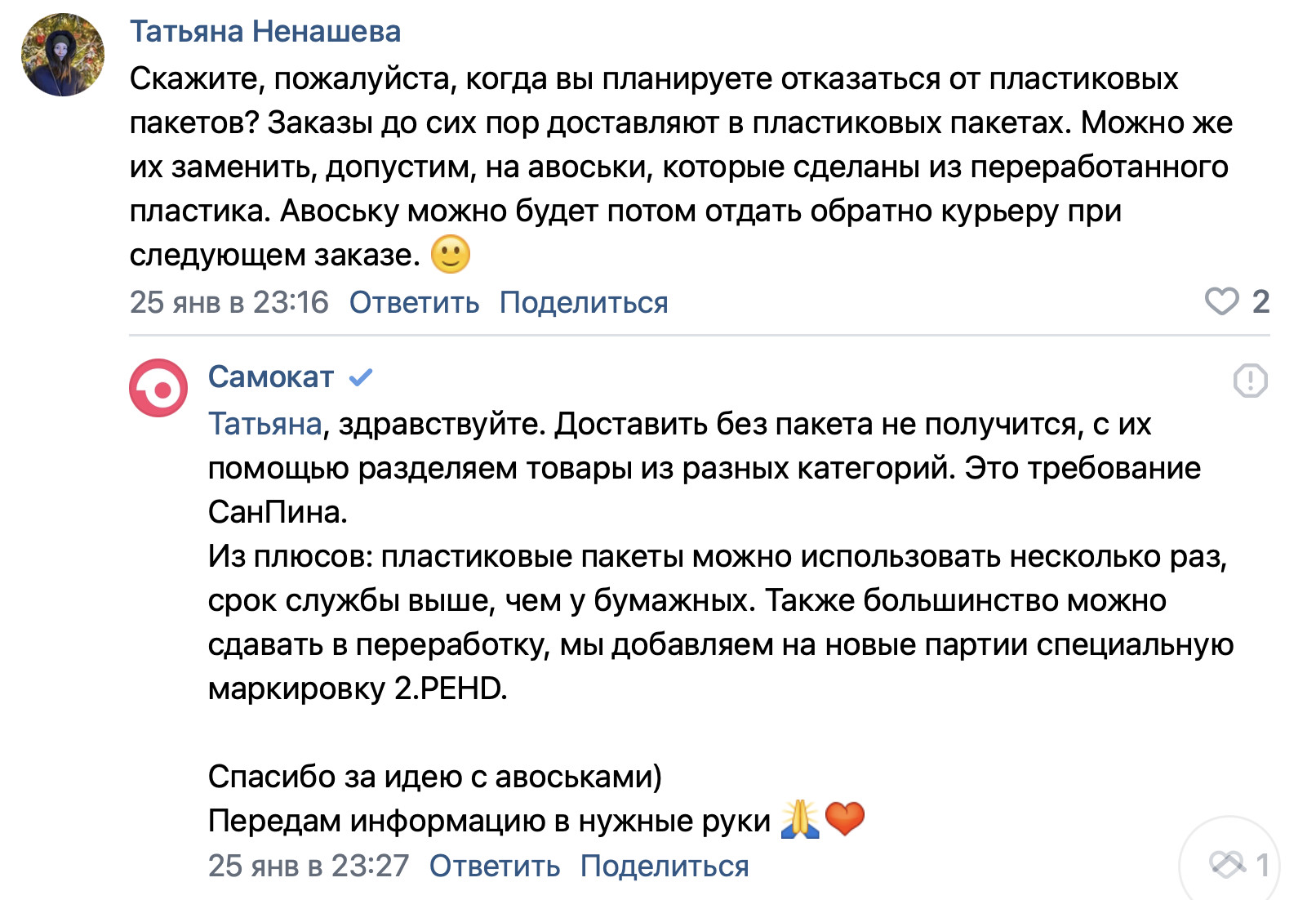Image resolution: width=1316 pixels, height=900 pixels.
Task: Open Самокат's round red logo avatar
Action: pos(158,389)
